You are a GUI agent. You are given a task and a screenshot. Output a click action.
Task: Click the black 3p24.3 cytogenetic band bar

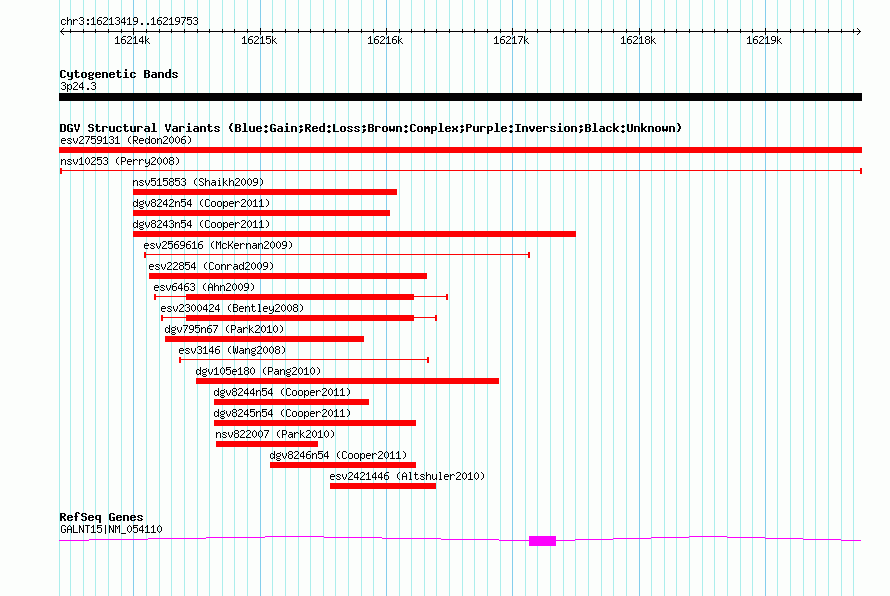tap(460, 97)
